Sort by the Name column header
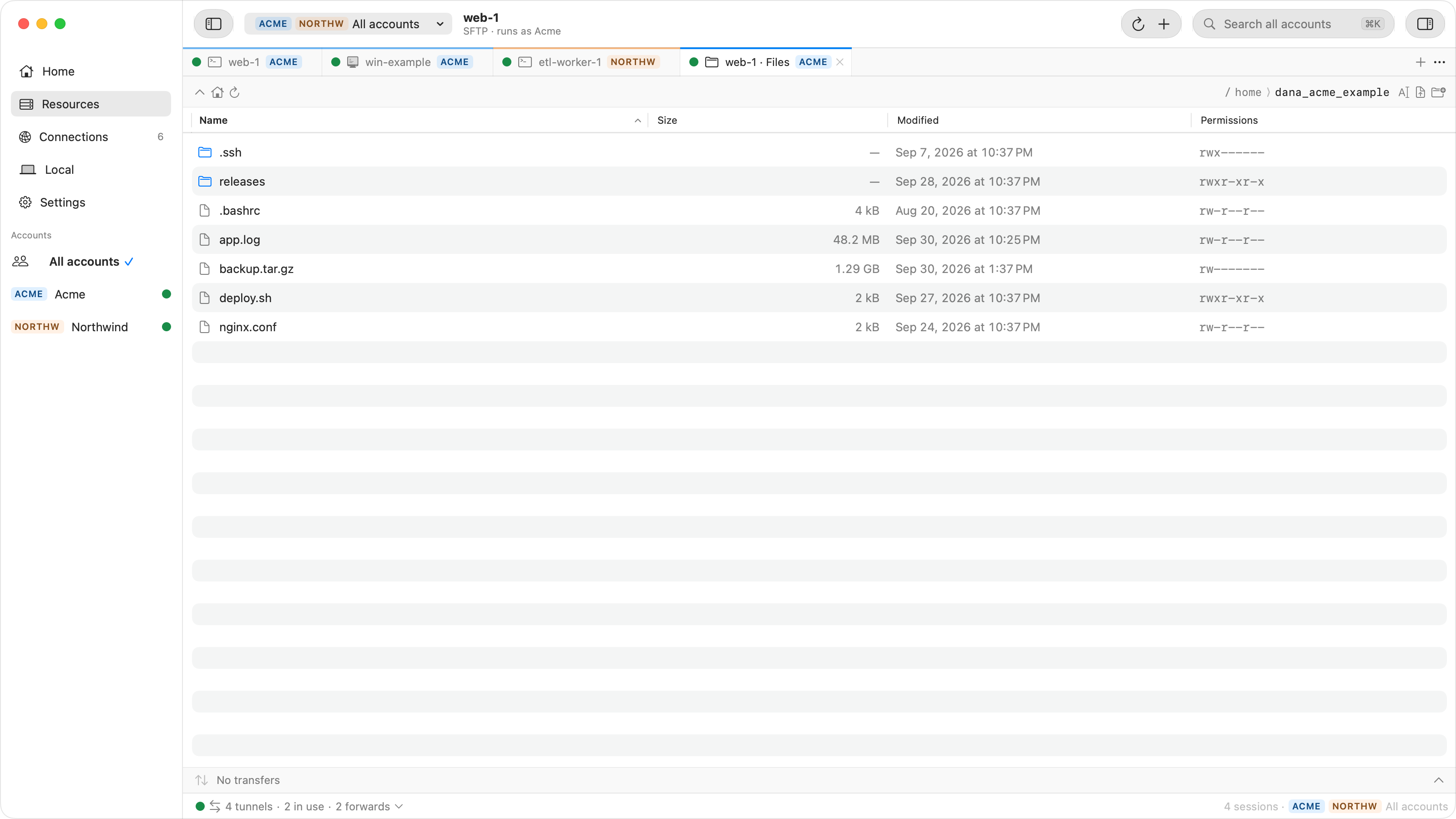This screenshot has width=1456, height=819. click(x=420, y=121)
